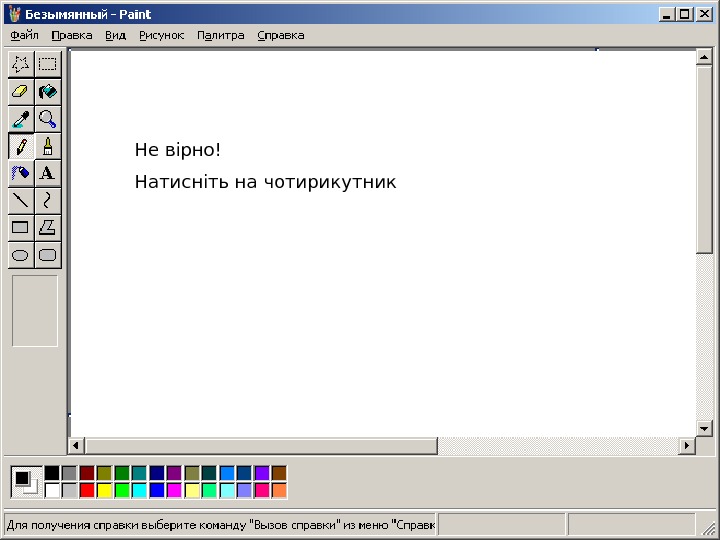Select the Pick Color eyedropper tool
720x540 pixels.
(21, 119)
